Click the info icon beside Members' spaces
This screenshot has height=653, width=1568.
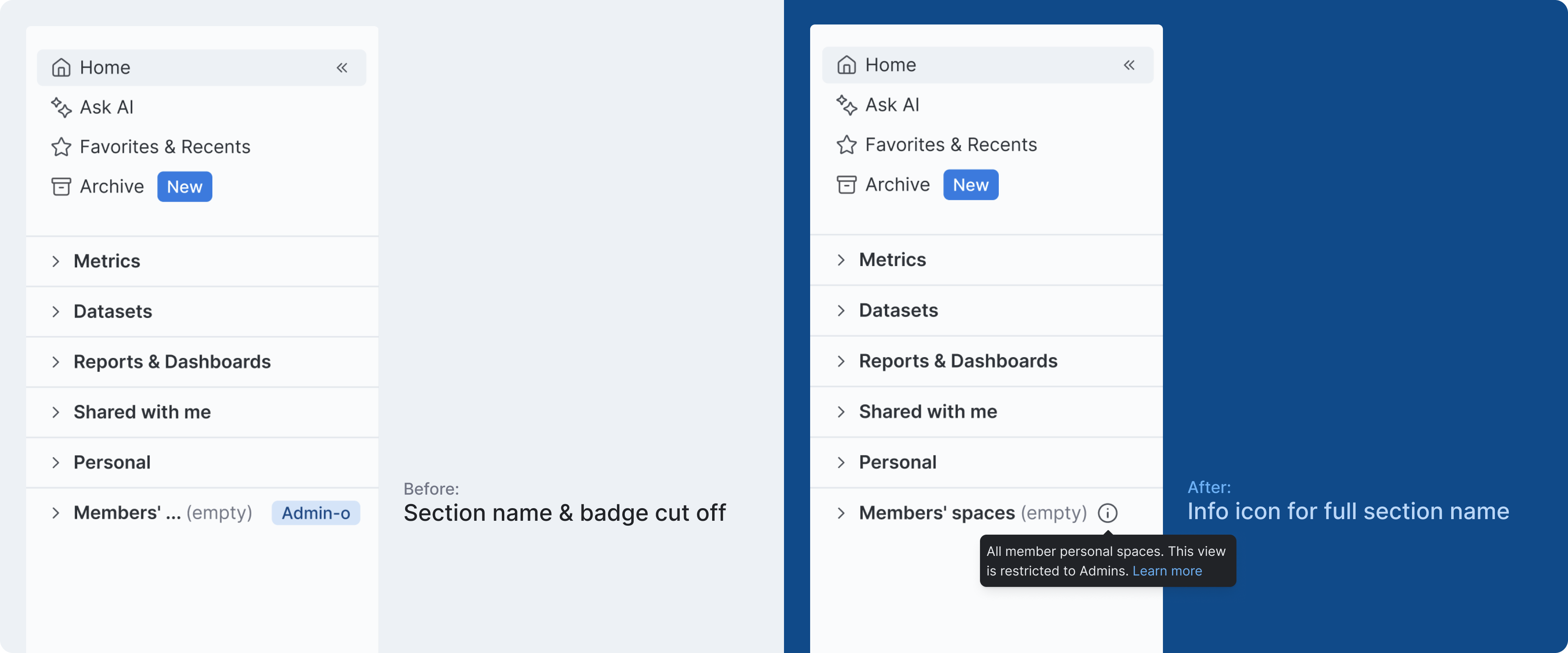click(1107, 513)
